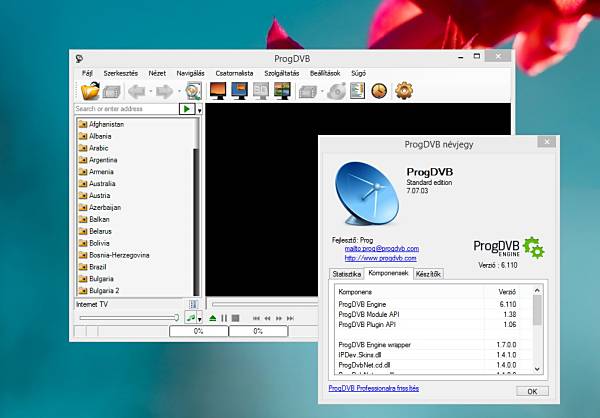Switch to the Komponensek tab
600x418 pixels.
[388, 273]
